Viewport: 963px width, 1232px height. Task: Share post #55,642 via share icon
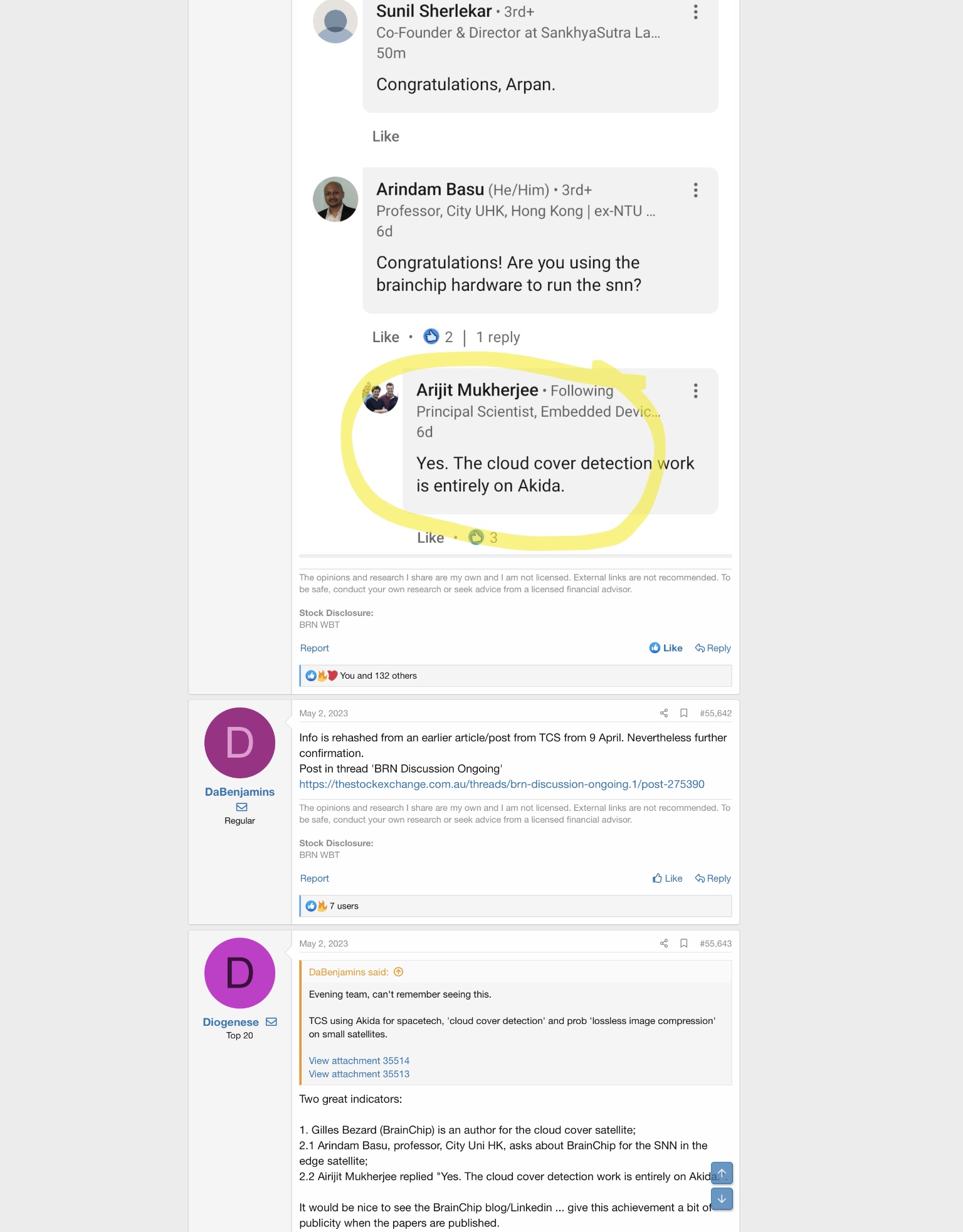664,713
